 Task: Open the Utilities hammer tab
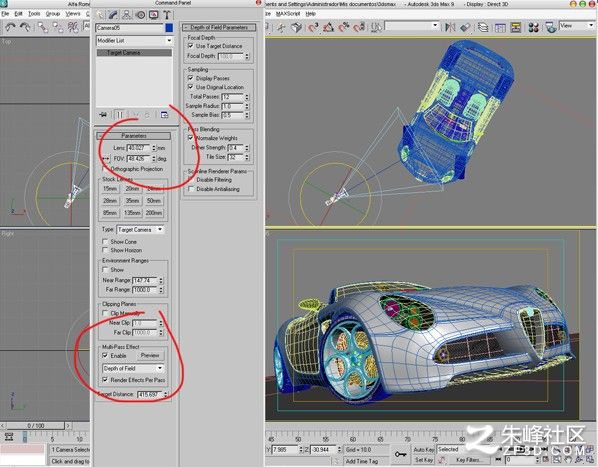(x=167, y=15)
